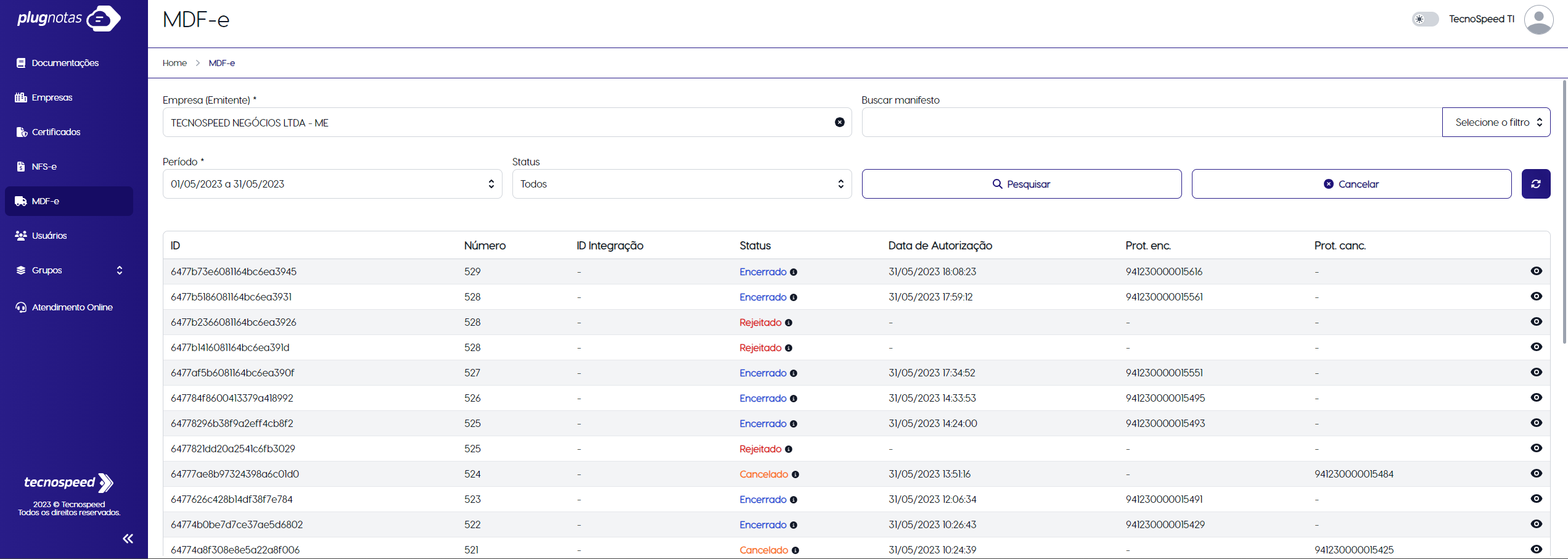Click info icon beside Encerrado for number 529
The image size is (1568, 559).
(793, 272)
